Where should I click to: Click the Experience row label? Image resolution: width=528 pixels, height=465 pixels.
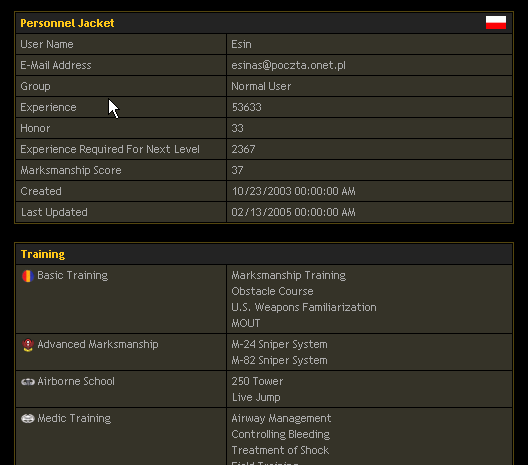click(48, 107)
